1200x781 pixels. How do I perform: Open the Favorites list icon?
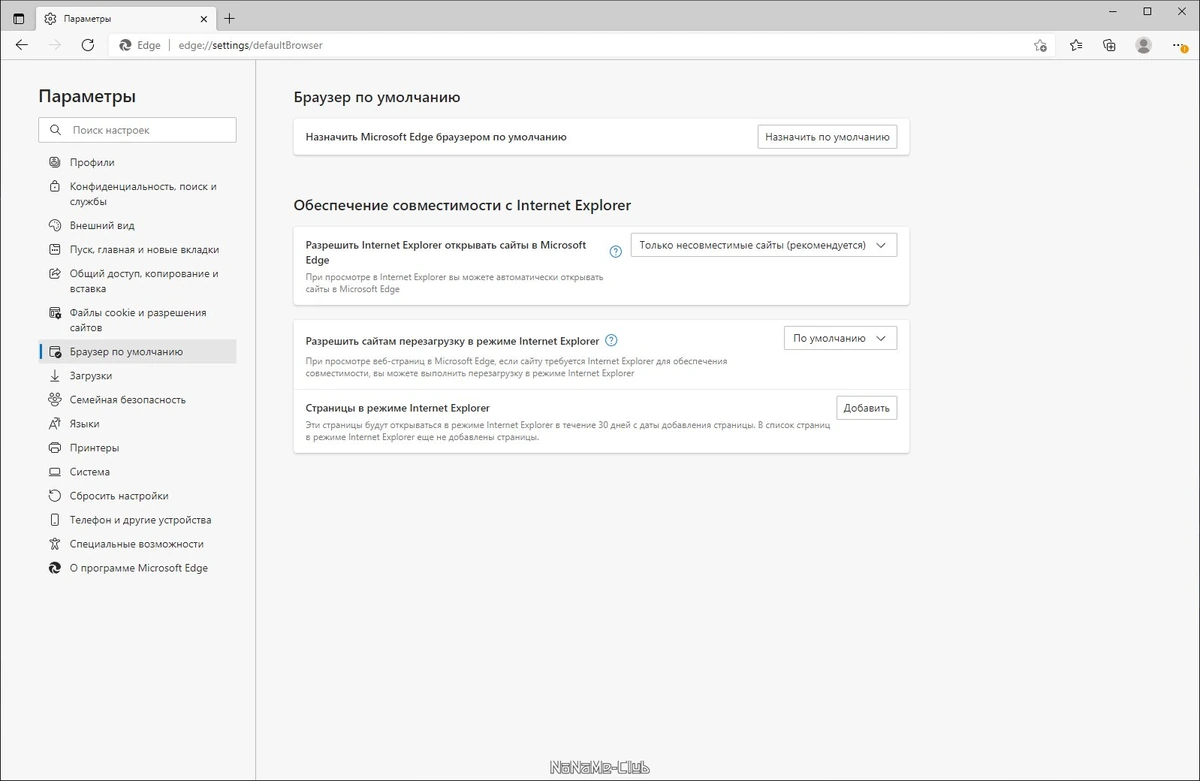coord(1076,45)
